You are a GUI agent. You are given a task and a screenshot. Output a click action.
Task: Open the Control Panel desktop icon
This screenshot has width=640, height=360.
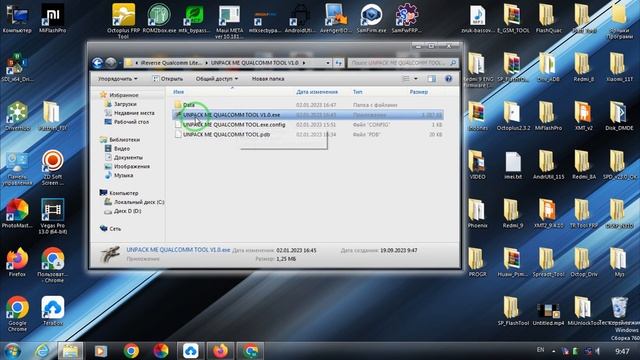(x=17, y=169)
